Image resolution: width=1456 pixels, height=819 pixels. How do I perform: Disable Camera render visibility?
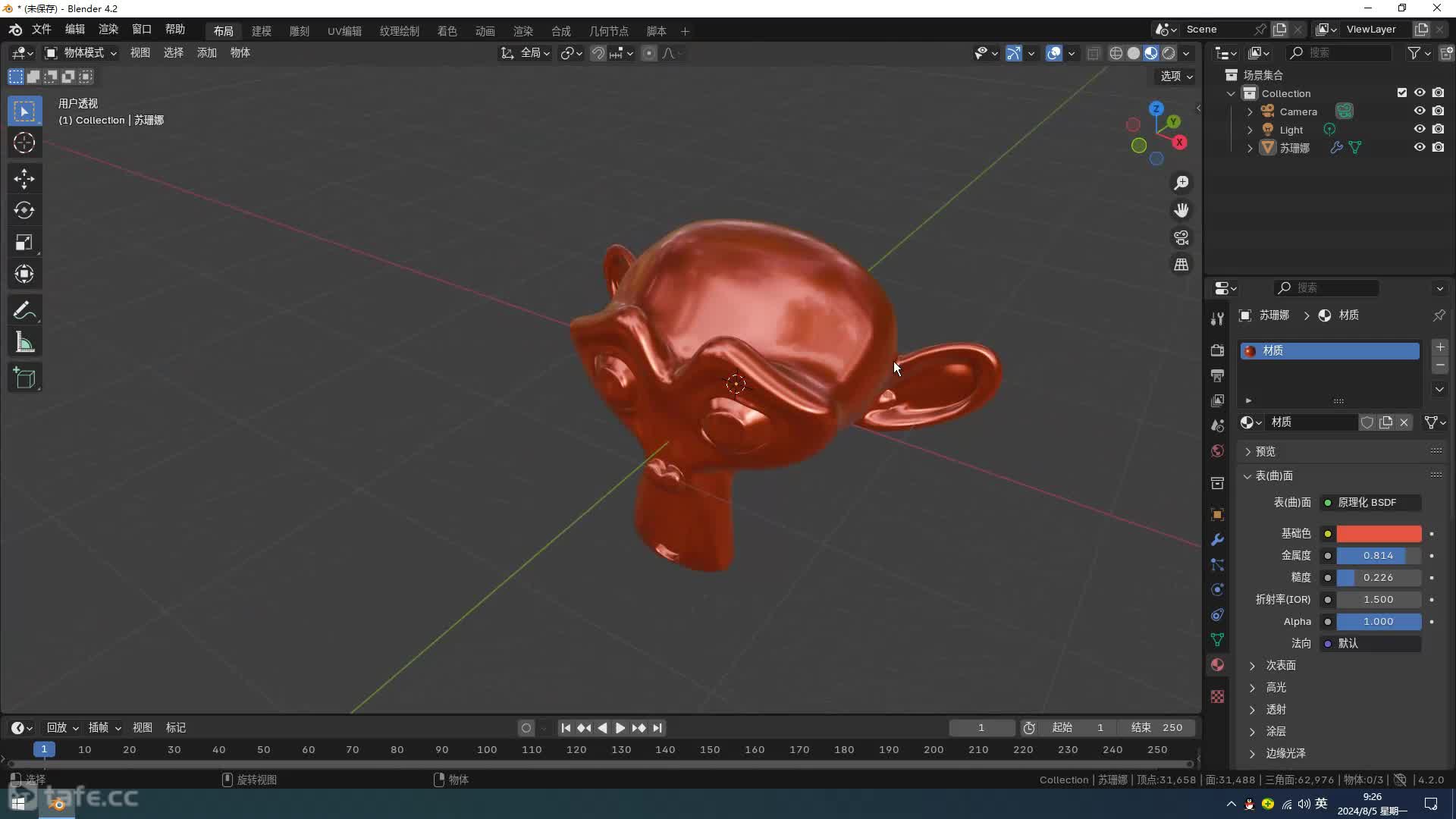click(x=1438, y=111)
